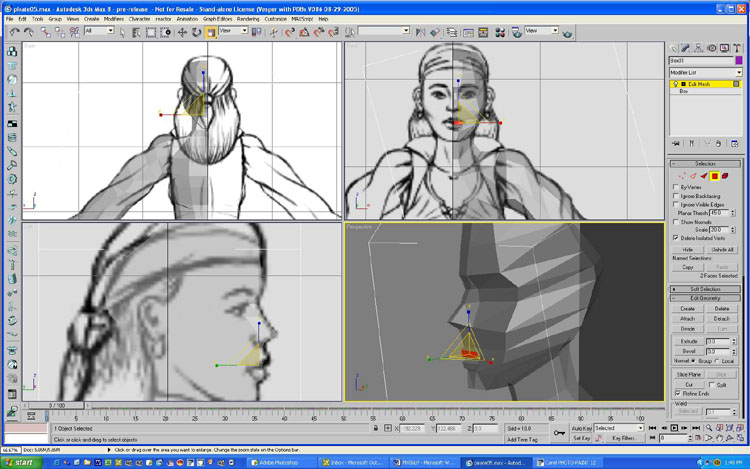Click the Undo arrow in toolbar

(14, 32)
